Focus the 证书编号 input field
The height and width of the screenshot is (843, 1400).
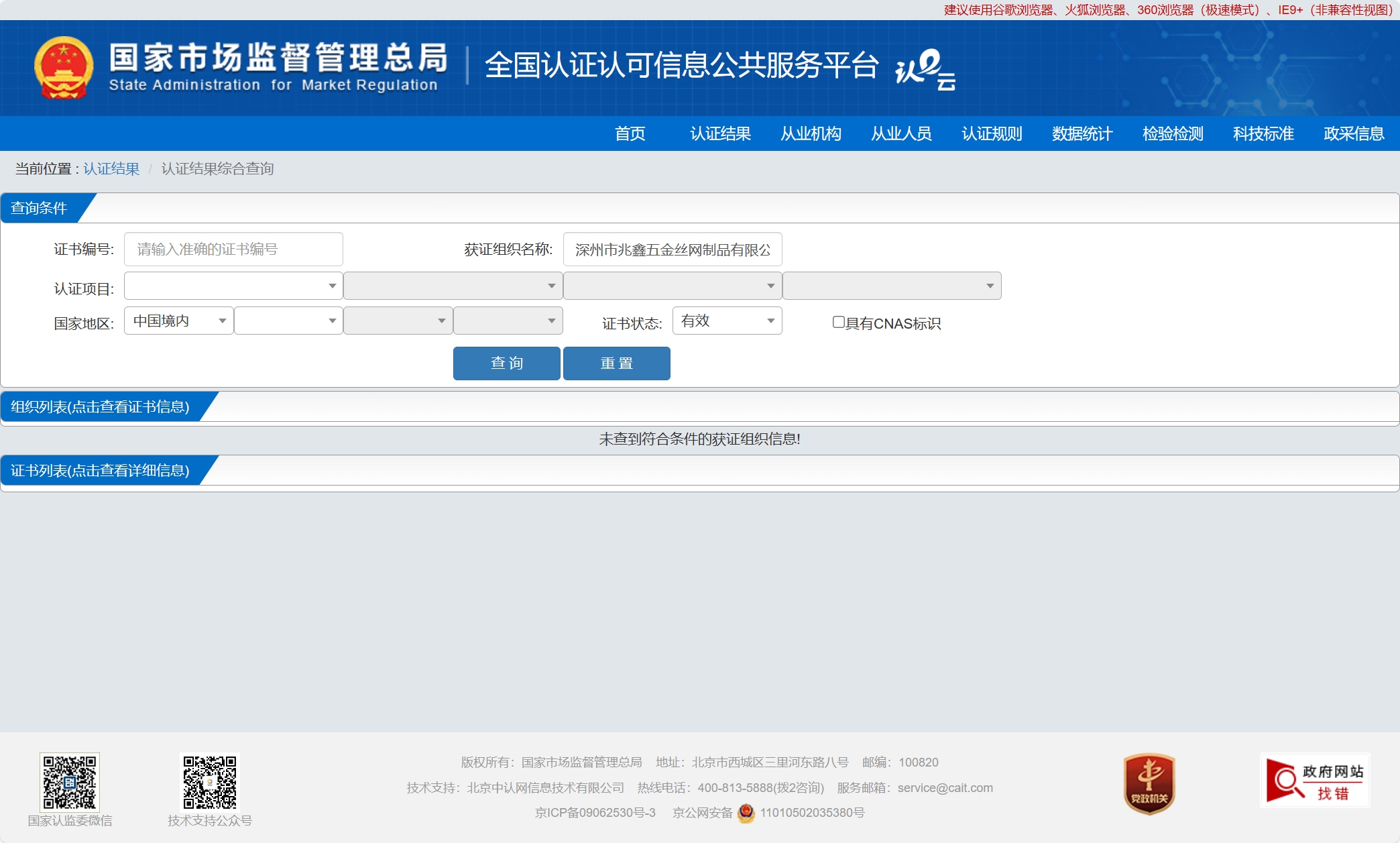233,249
